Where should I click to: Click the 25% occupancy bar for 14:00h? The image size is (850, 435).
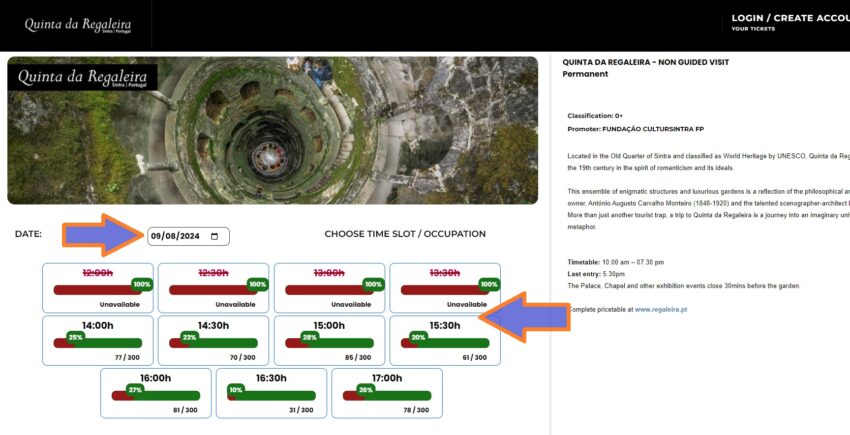pos(98,343)
